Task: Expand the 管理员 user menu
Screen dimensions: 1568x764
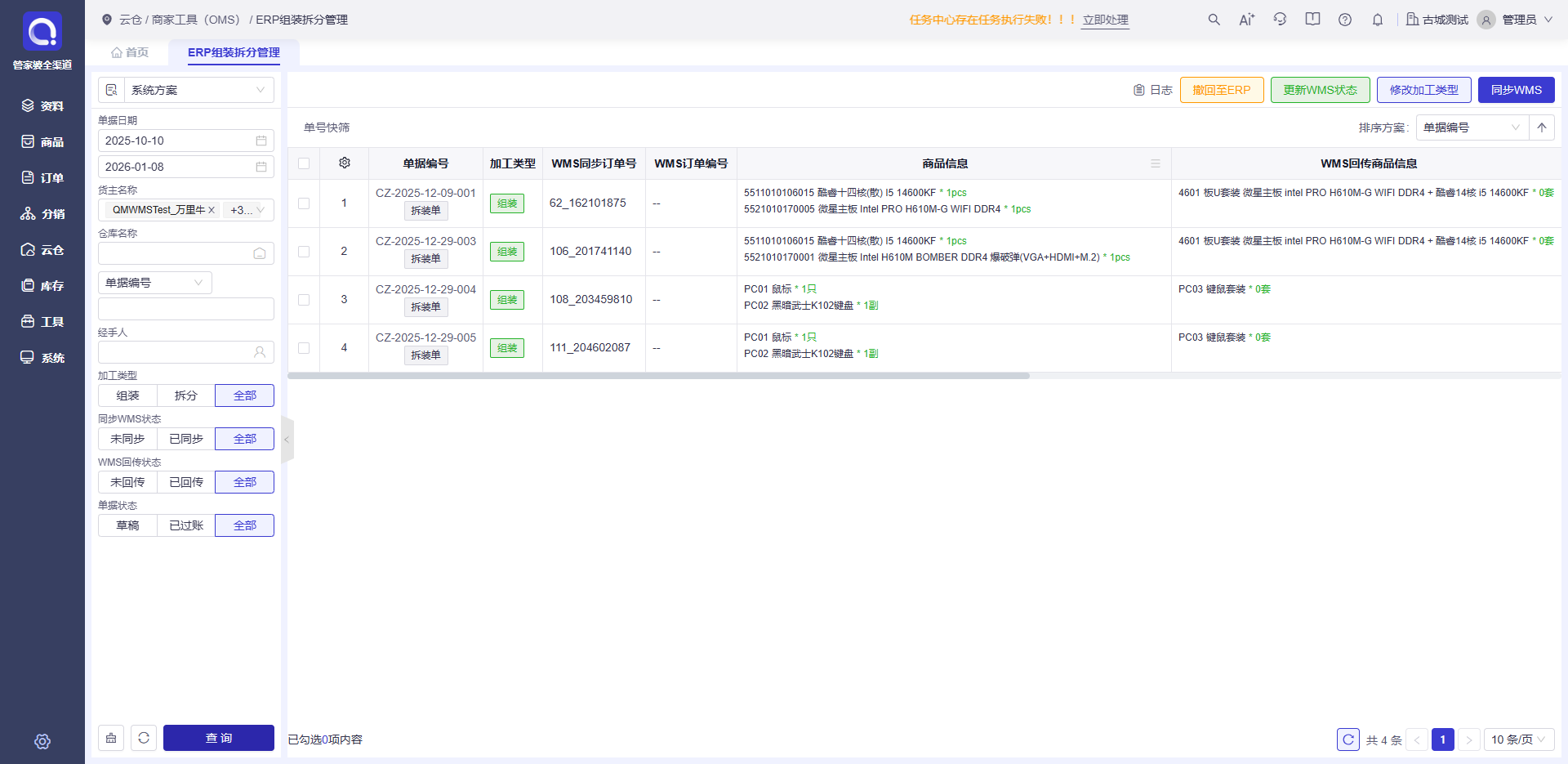Action: pos(1516,20)
